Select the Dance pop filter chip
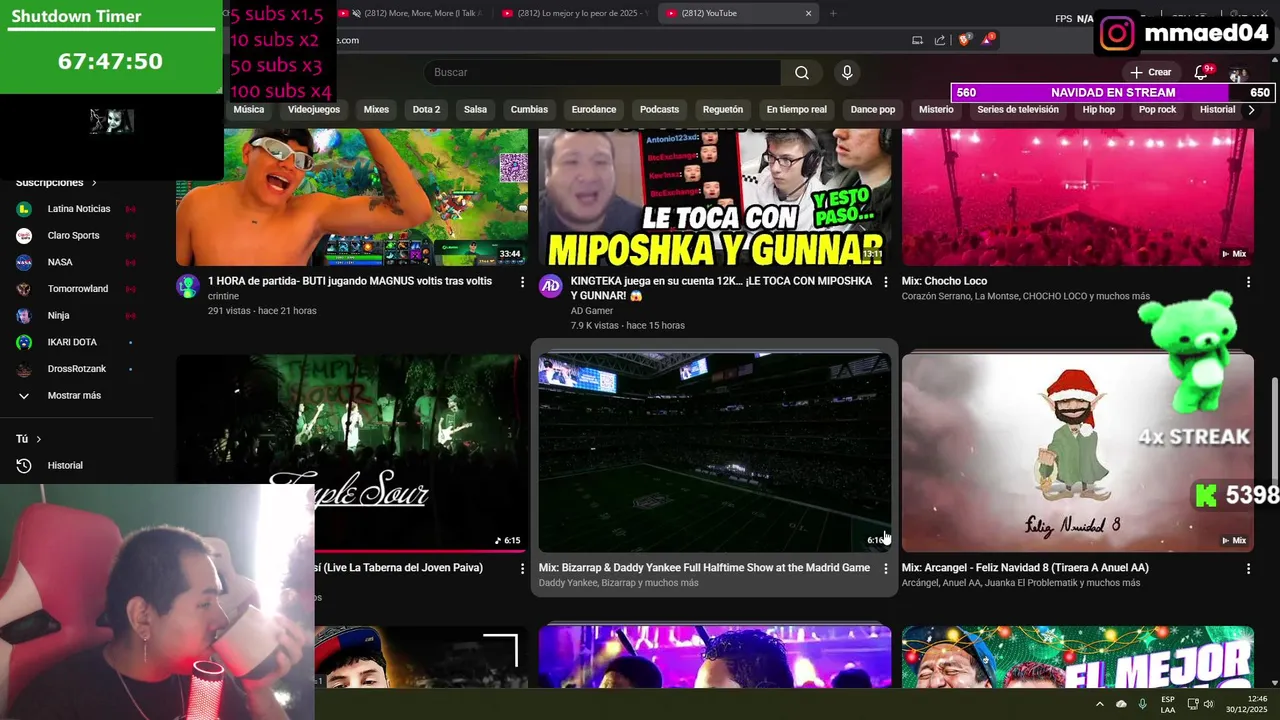The height and width of the screenshot is (720, 1280). (x=873, y=110)
